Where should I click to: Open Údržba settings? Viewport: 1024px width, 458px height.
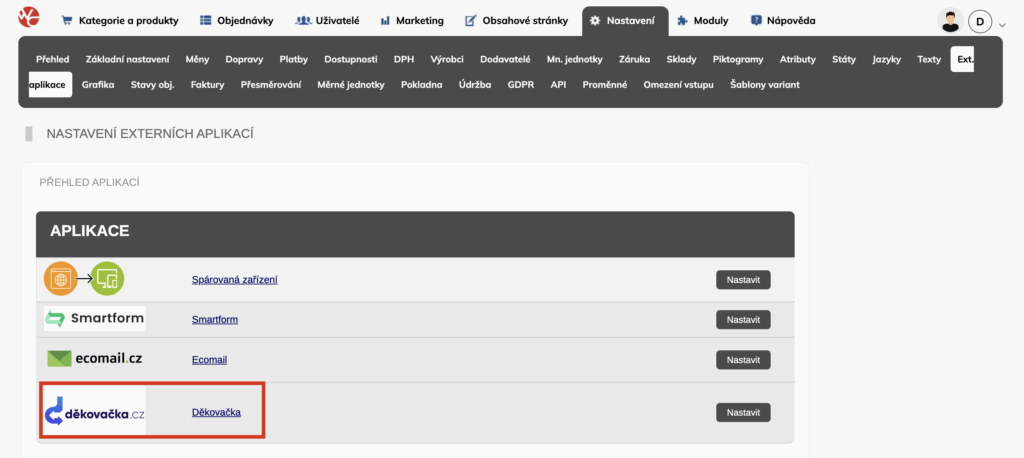[475, 84]
